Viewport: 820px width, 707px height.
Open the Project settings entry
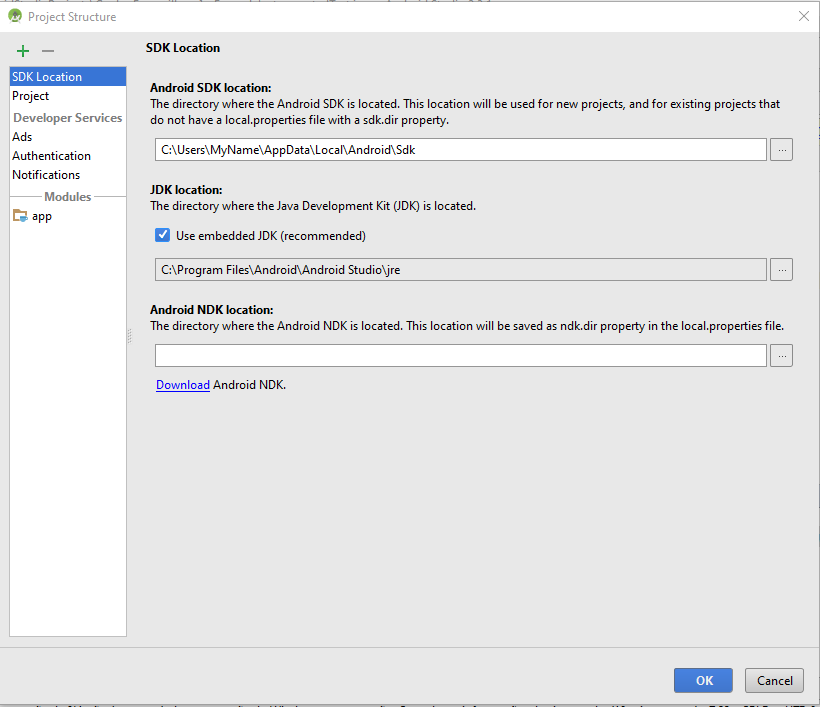pyautogui.click(x=31, y=96)
